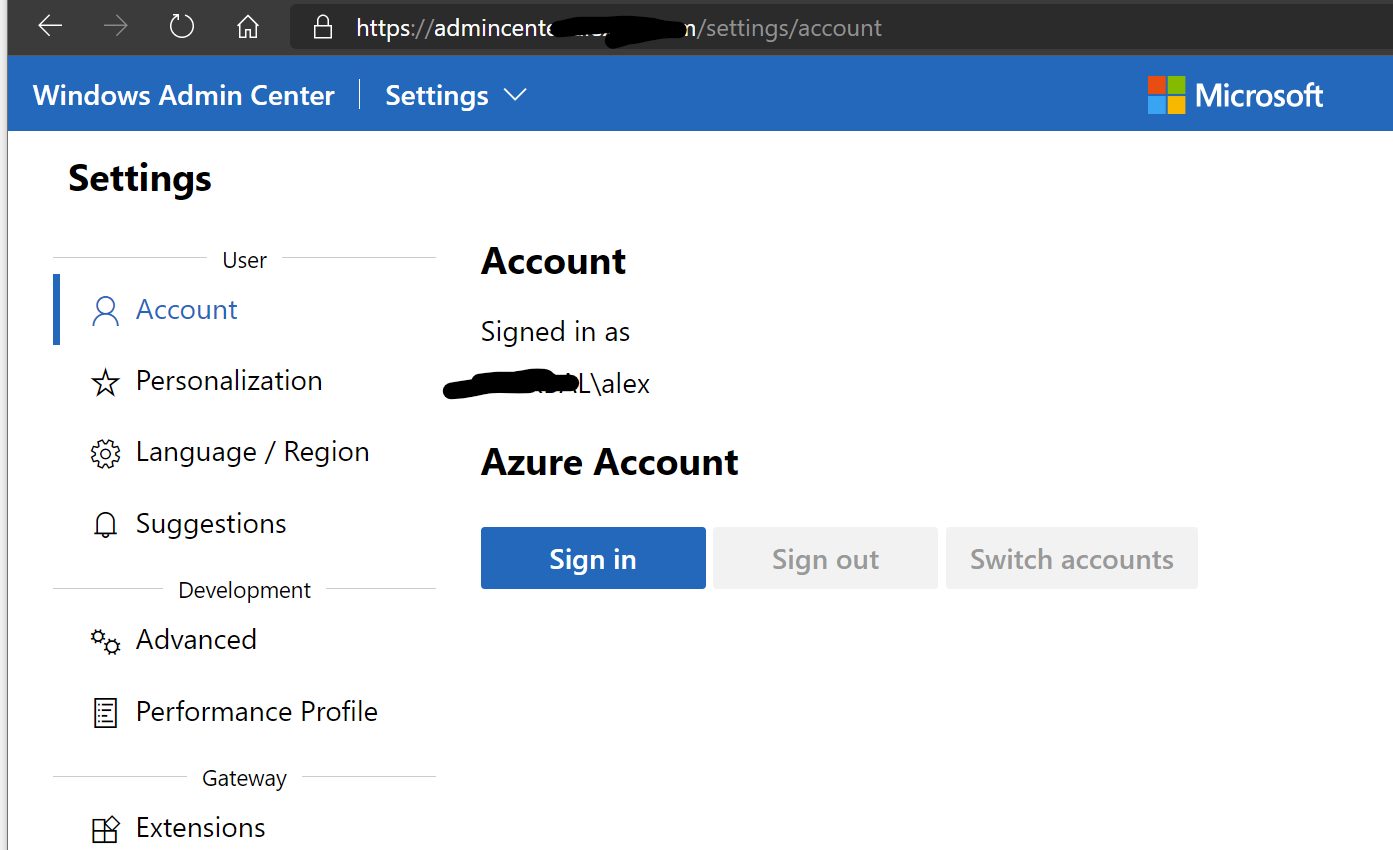Expand the Gateway section header

[x=244, y=777]
